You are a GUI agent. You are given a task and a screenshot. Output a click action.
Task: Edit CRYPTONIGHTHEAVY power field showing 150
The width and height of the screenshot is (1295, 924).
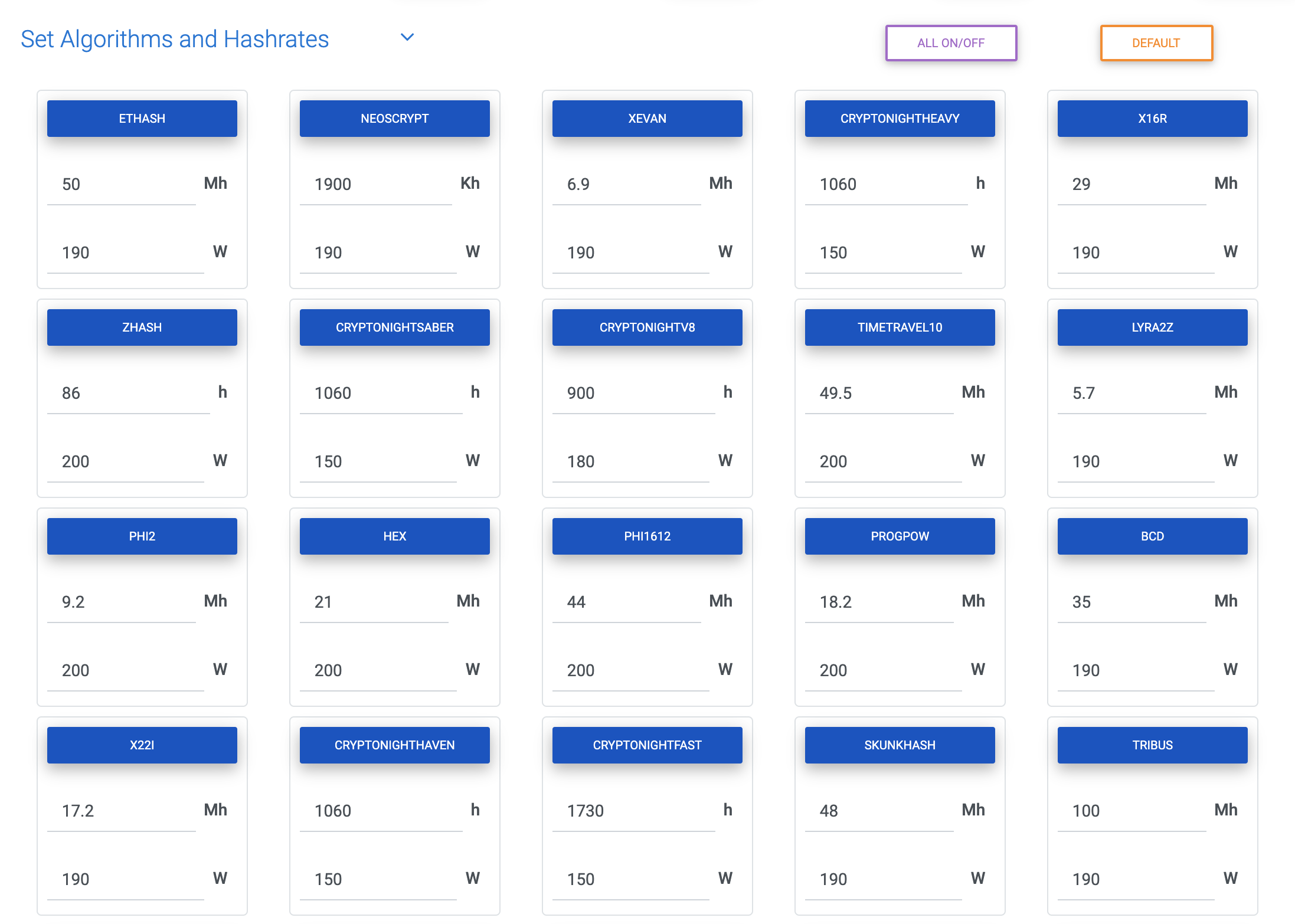click(x=884, y=253)
